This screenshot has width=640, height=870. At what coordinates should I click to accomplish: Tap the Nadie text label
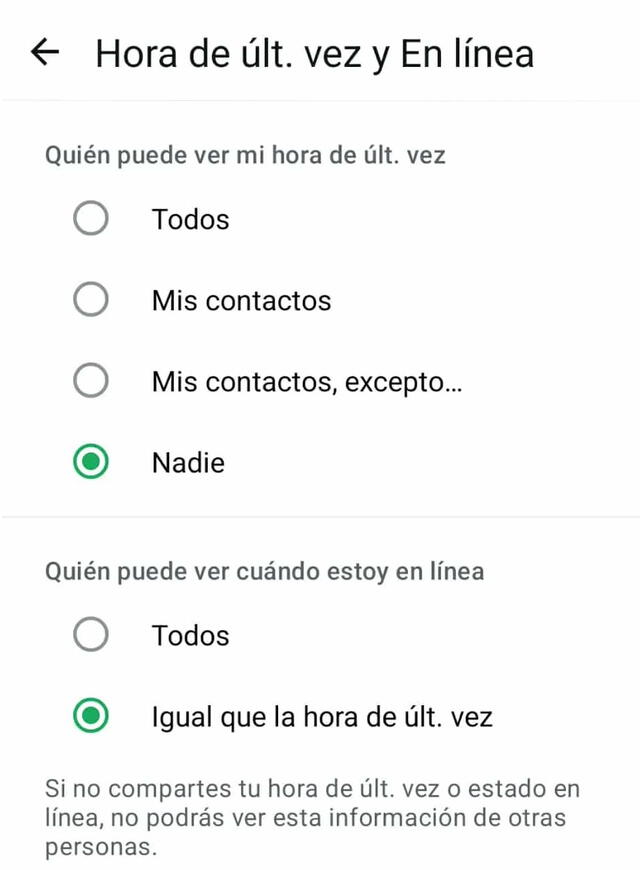coord(188,462)
